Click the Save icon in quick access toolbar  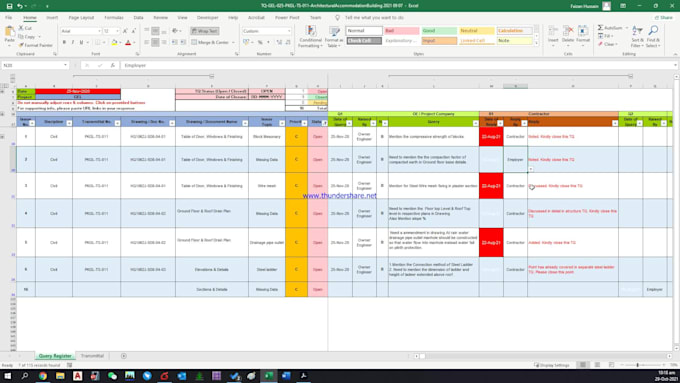point(10,6)
